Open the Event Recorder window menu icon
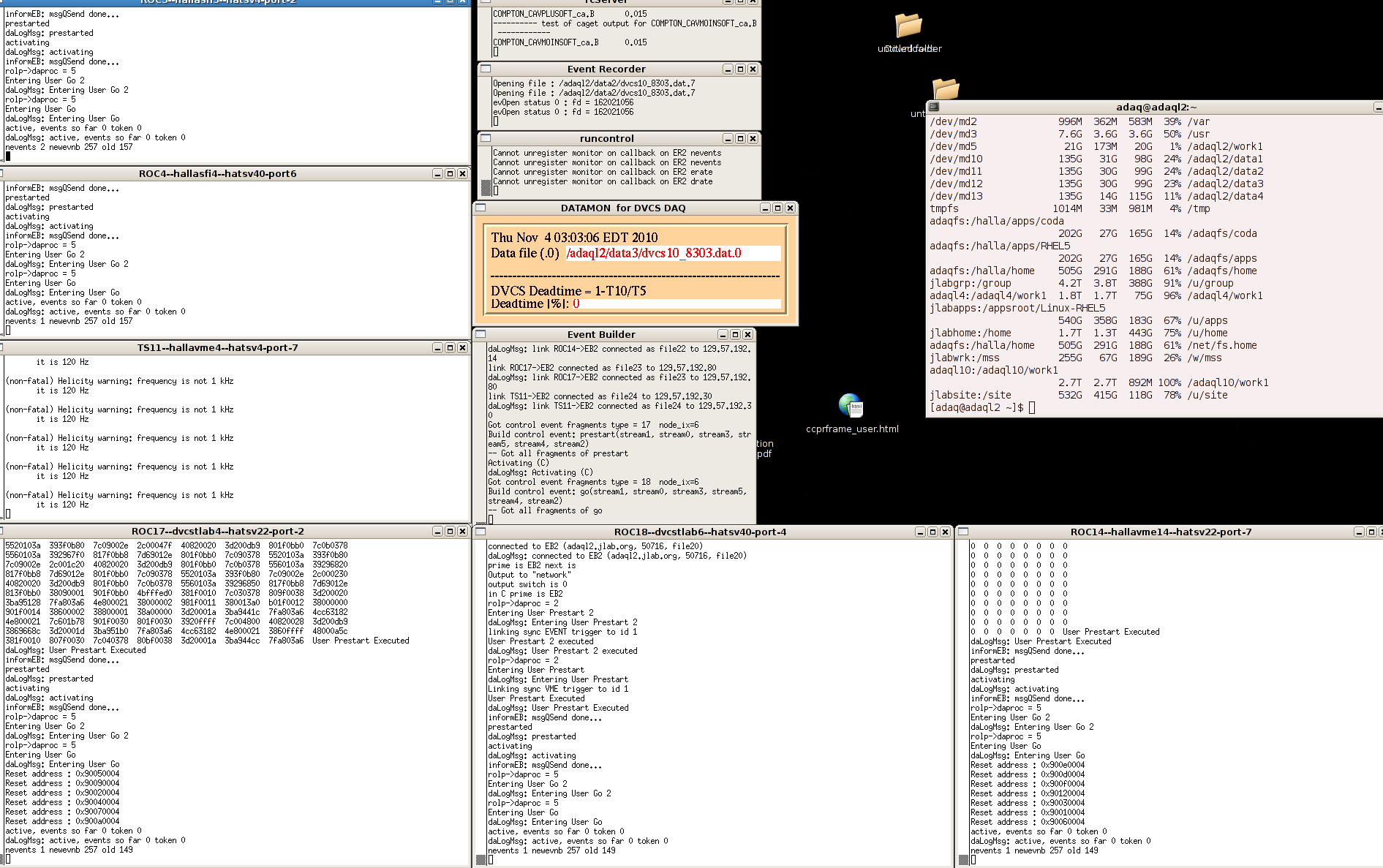The height and width of the screenshot is (868, 1383). [485, 69]
